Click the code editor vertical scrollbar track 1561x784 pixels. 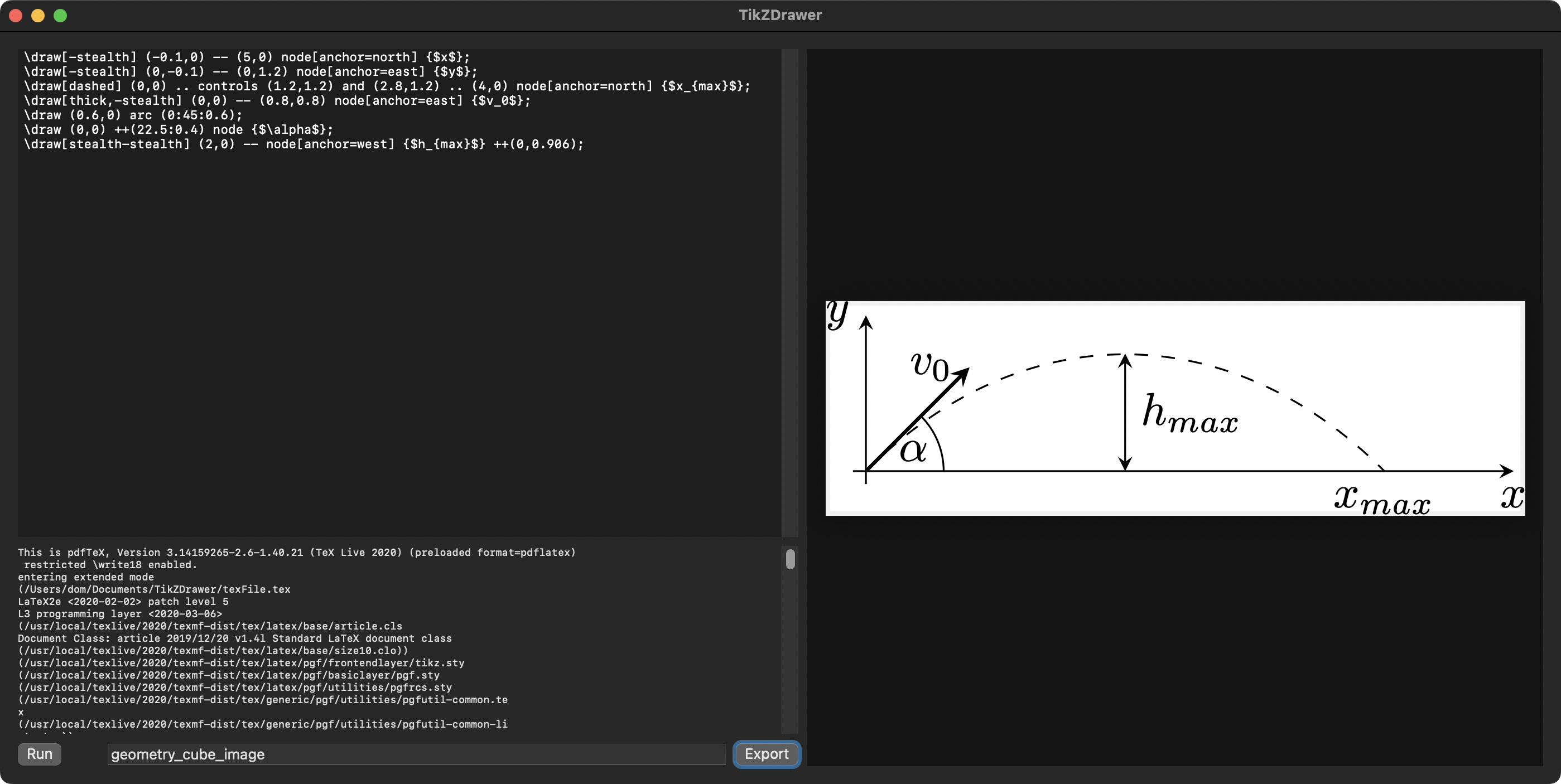click(x=789, y=291)
